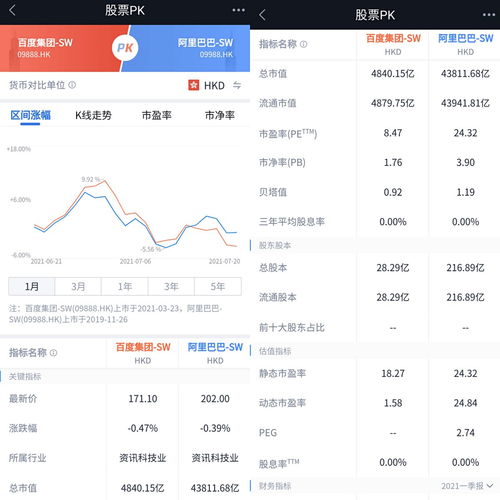This screenshot has width=500, height=500.
Task: Tap the listing date note below chart
Action: point(115,314)
